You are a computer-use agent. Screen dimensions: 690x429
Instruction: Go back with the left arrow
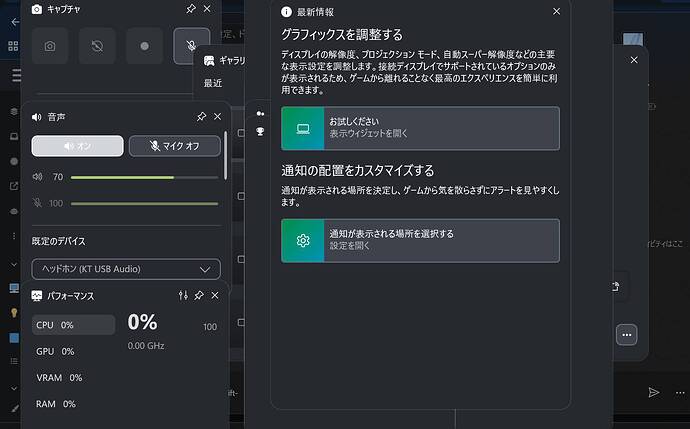(15, 22)
